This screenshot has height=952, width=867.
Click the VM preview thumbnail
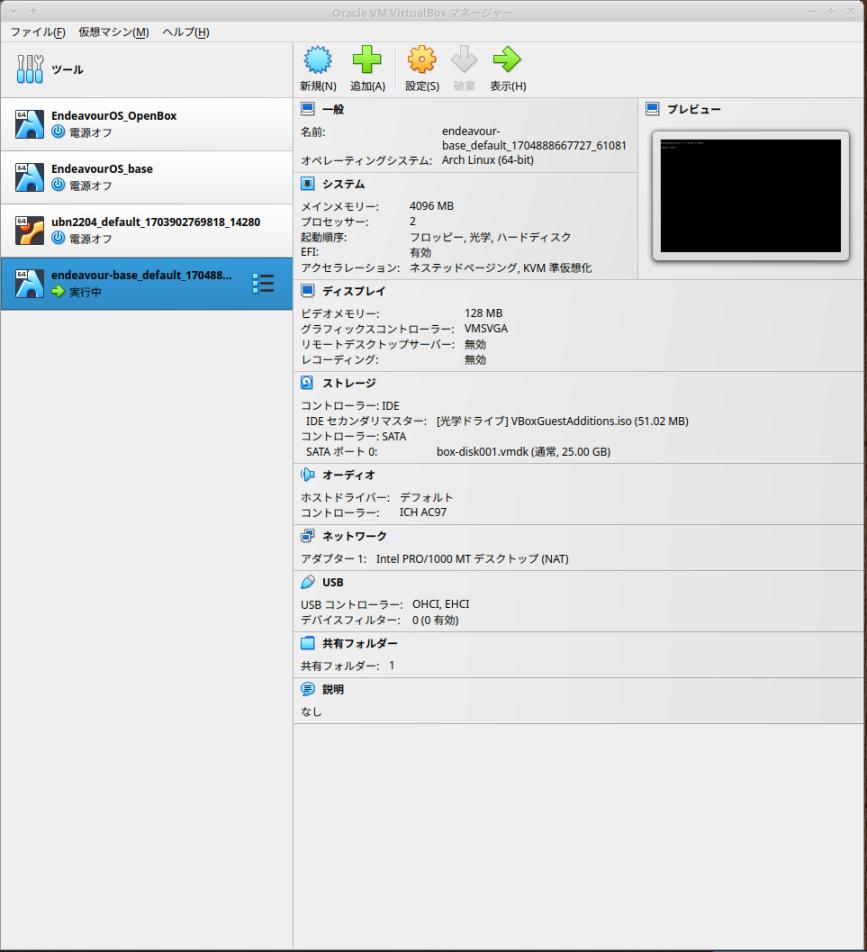click(x=750, y=196)
